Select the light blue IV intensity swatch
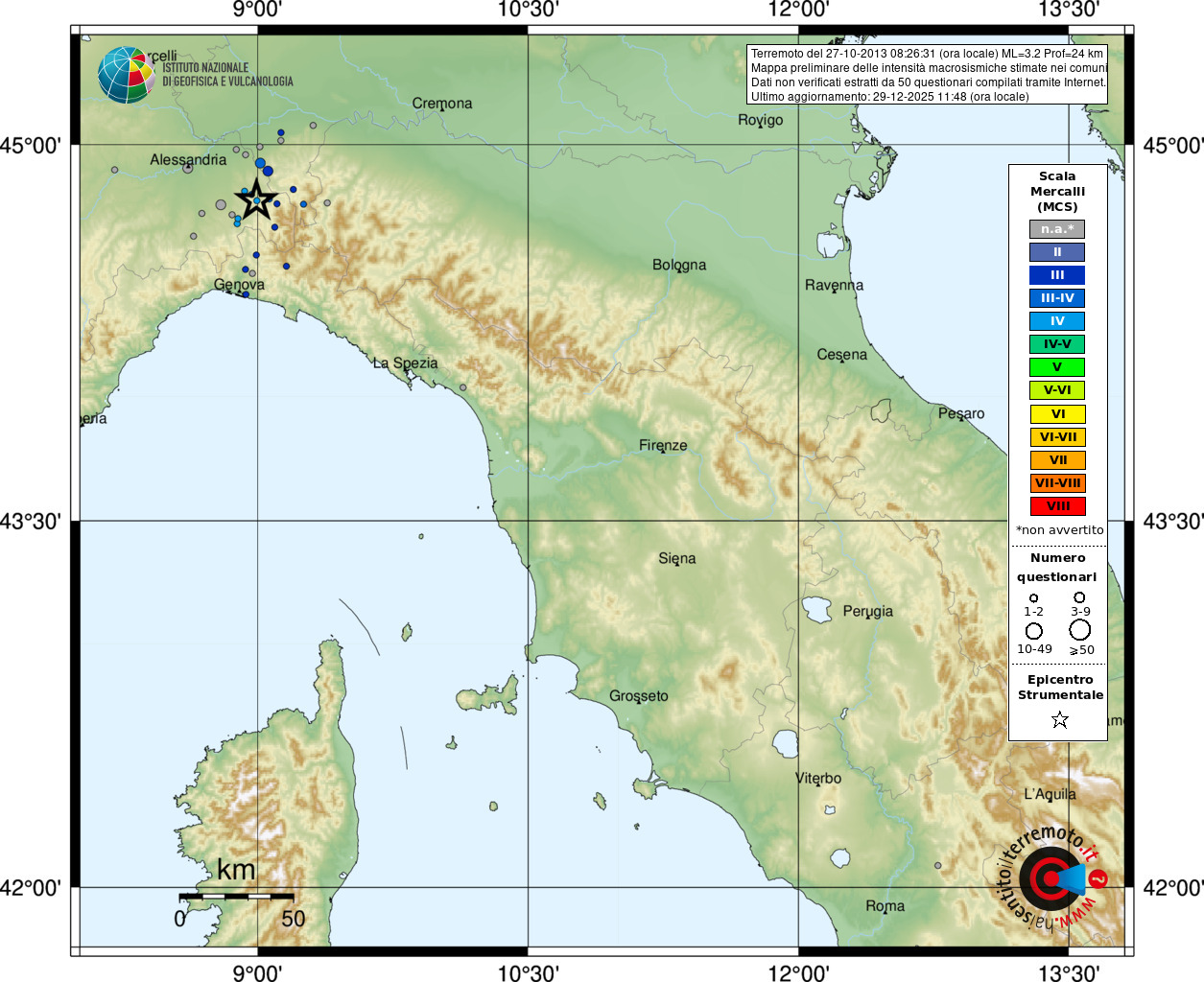The image size is (1204, 982). click(1057, 321)
